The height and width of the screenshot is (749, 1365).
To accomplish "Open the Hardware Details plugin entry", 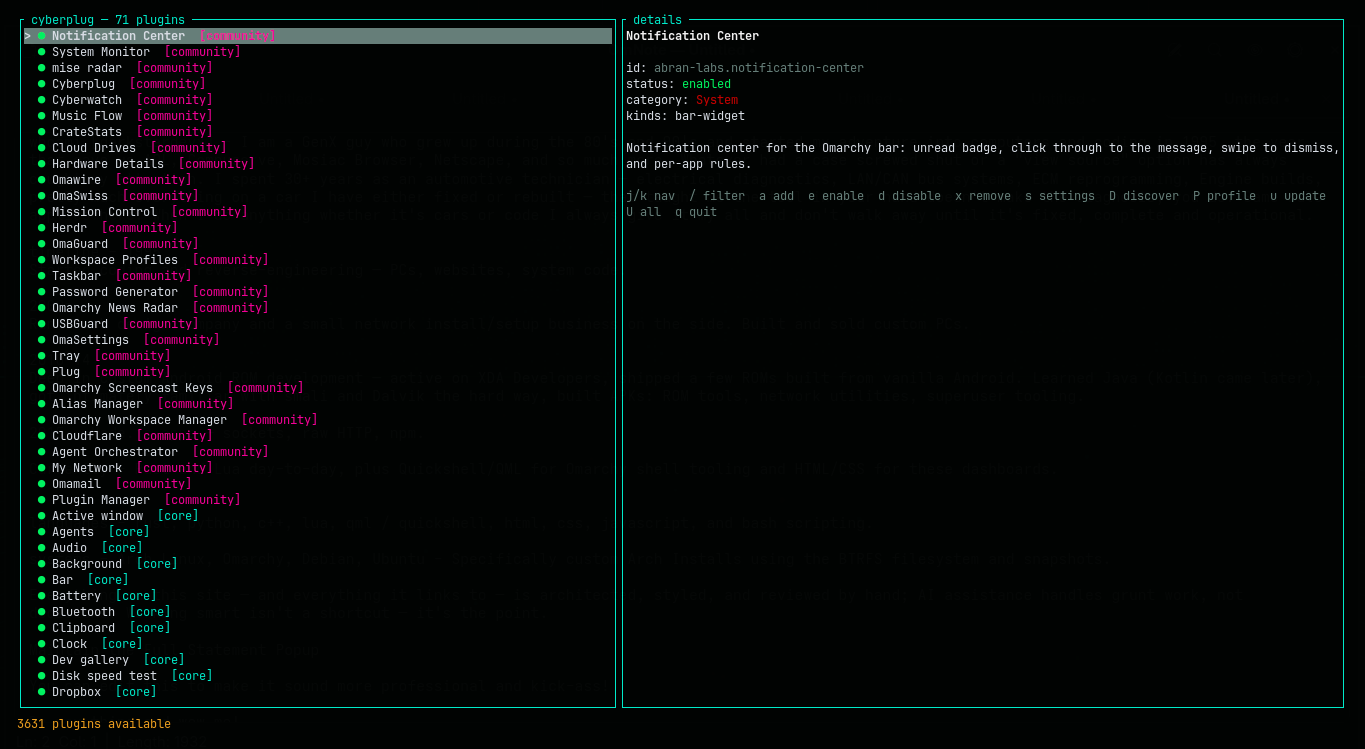I will click(318, 164).
